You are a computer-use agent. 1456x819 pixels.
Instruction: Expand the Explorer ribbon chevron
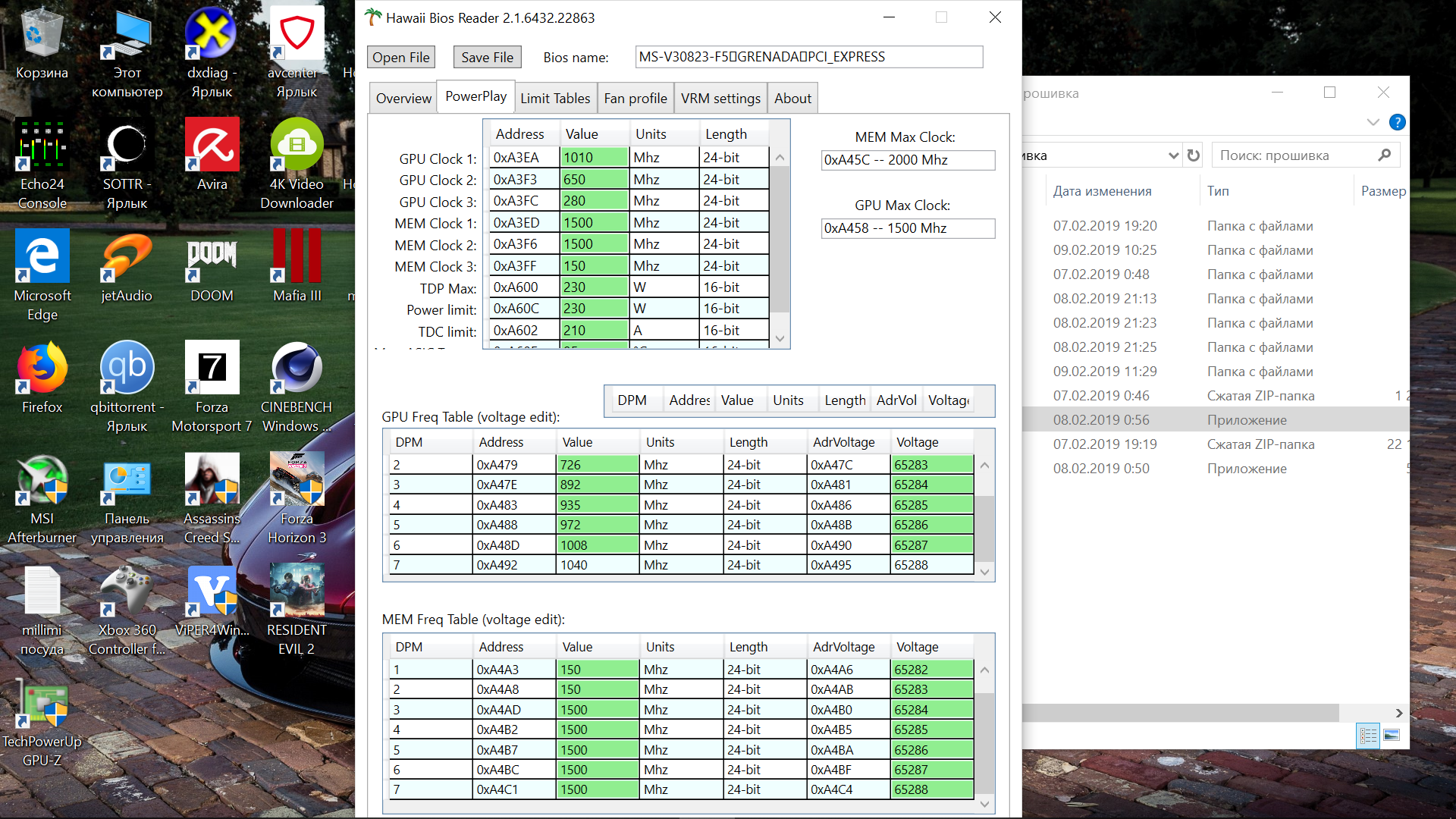[x=1373, y=122]
